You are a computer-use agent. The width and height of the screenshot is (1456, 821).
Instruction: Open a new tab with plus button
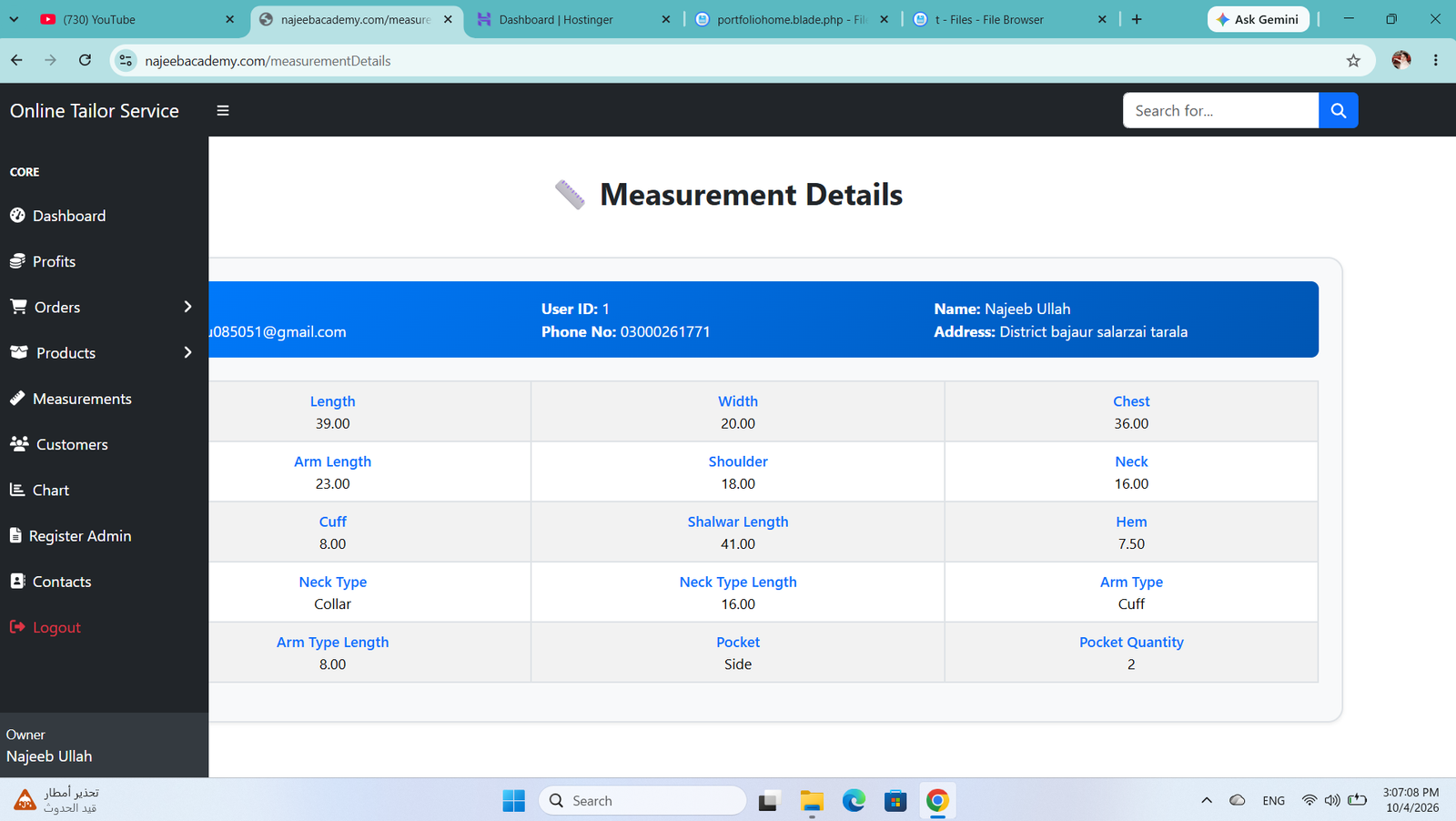pyautogui.click(x=1137, y=19)
